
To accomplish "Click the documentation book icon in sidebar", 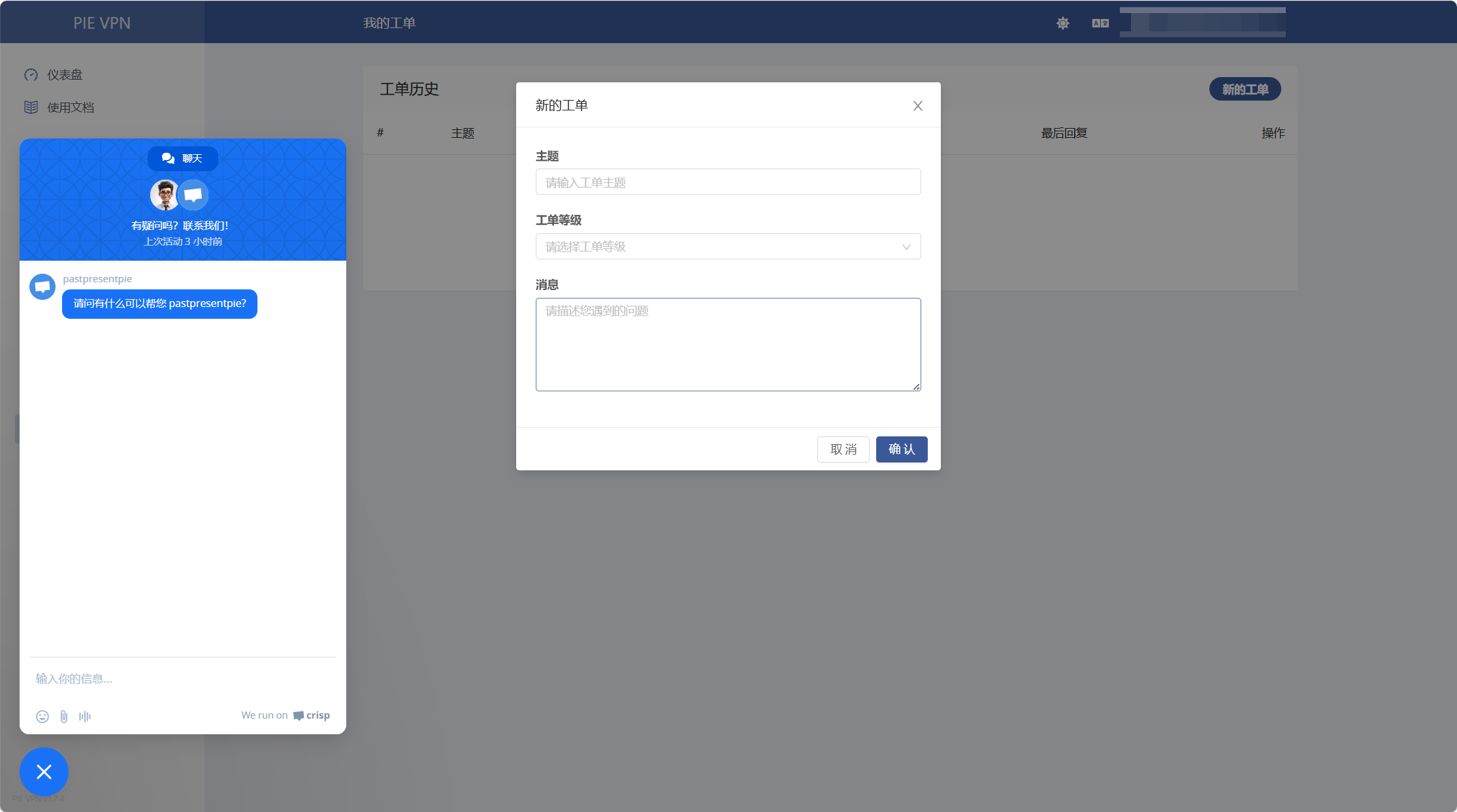I will pyautogui.click(x=31, y=107).
